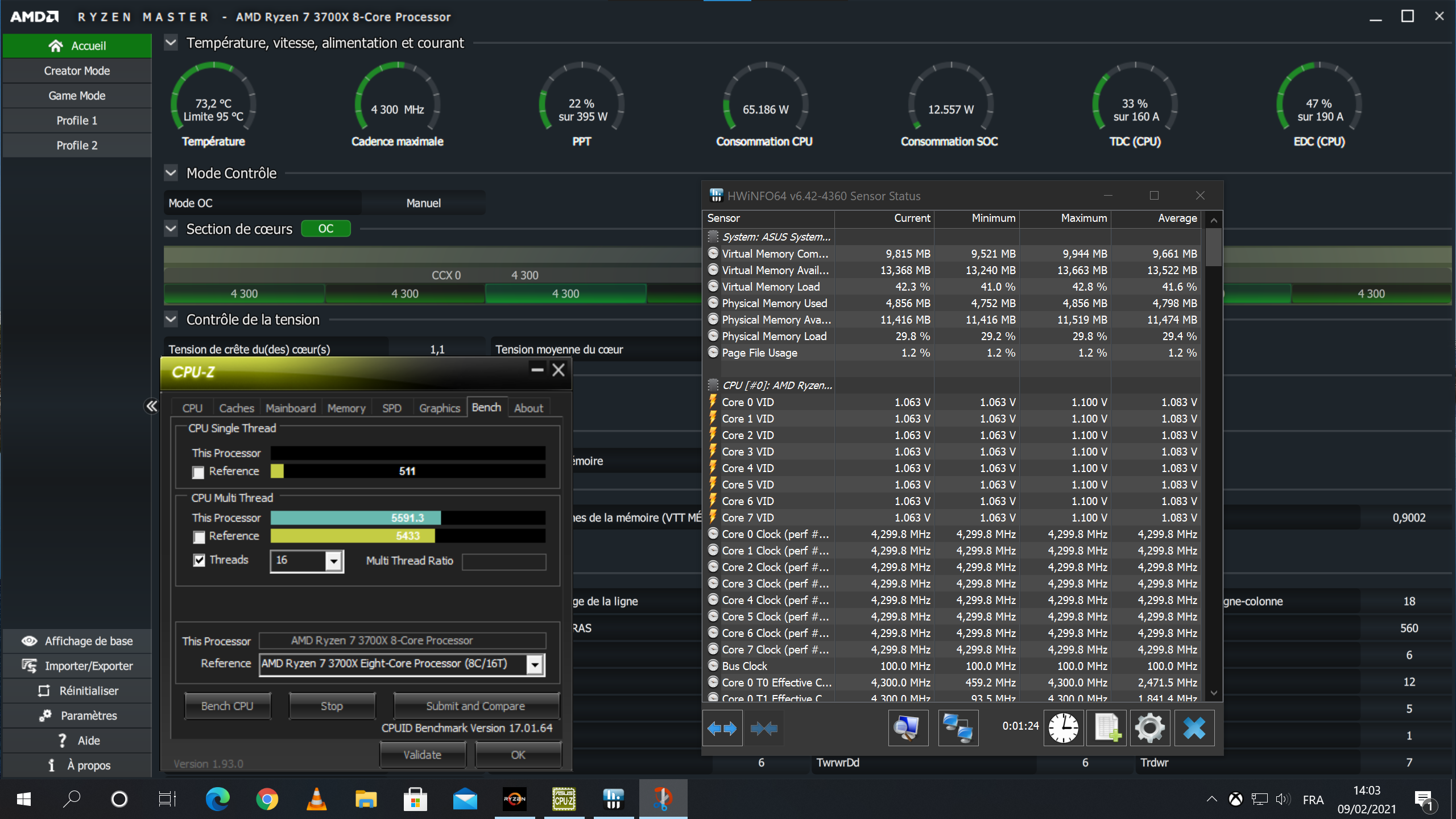The image size is (1456, 819).
Task: Click HWiNFO expand columns arrows icon
Action: [722, 728]
